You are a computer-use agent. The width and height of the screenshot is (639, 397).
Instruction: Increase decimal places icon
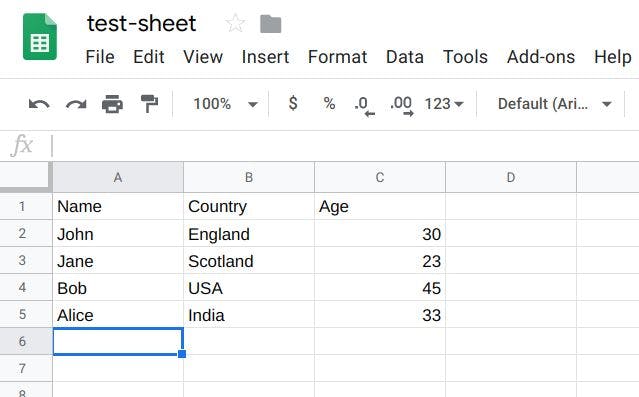(402, 106)
